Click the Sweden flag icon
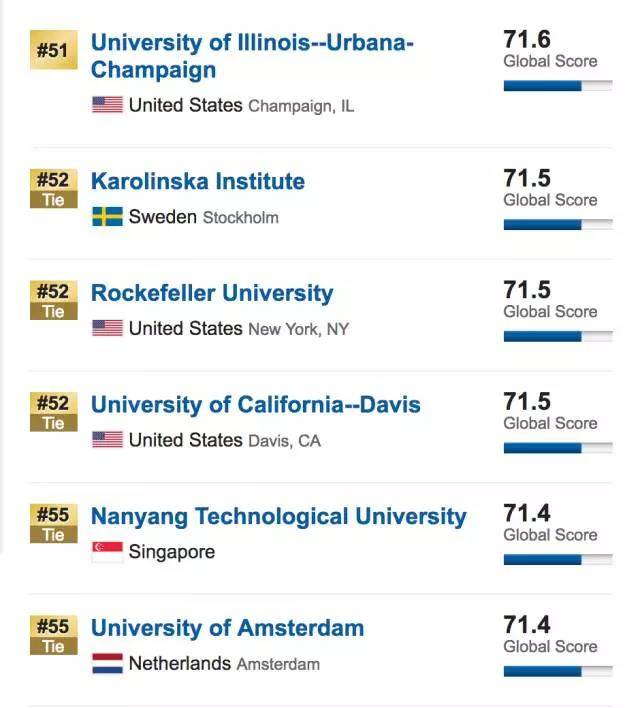Image resolution: width=640 pixels, height=708 pixels. (107, 217)
